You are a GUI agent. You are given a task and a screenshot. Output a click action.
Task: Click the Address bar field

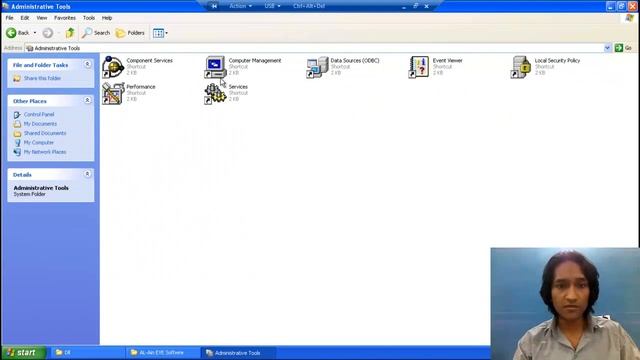coord(314,48)
